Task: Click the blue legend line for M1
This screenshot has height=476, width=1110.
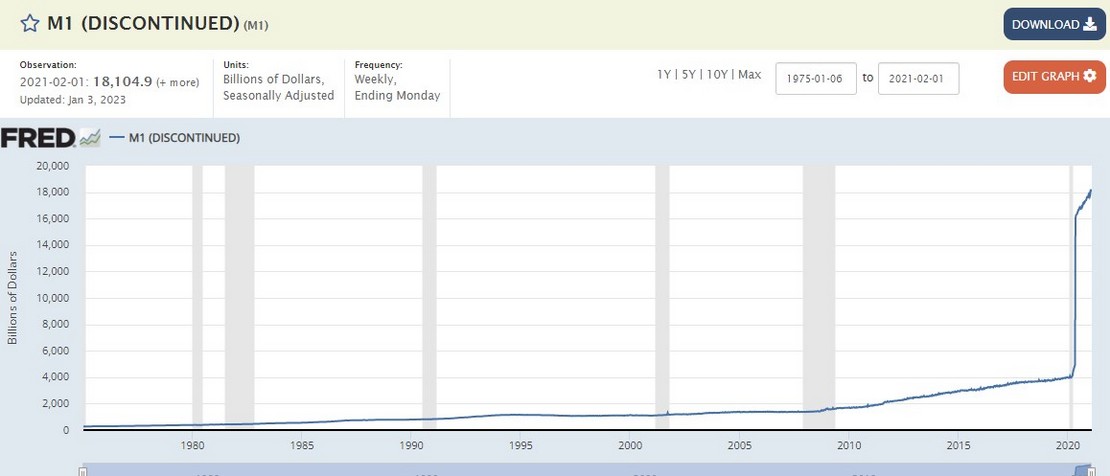Action: coord(116,138)
